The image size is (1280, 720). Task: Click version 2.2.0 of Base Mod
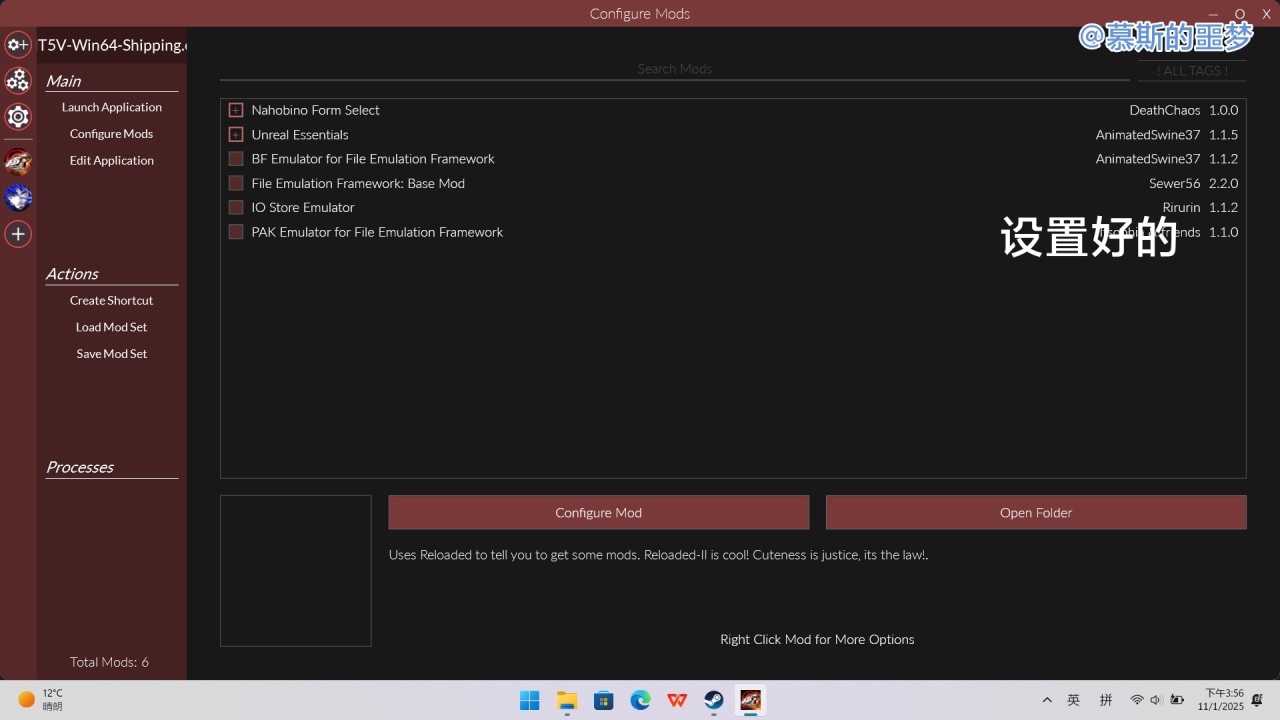tap(1224, 184)
